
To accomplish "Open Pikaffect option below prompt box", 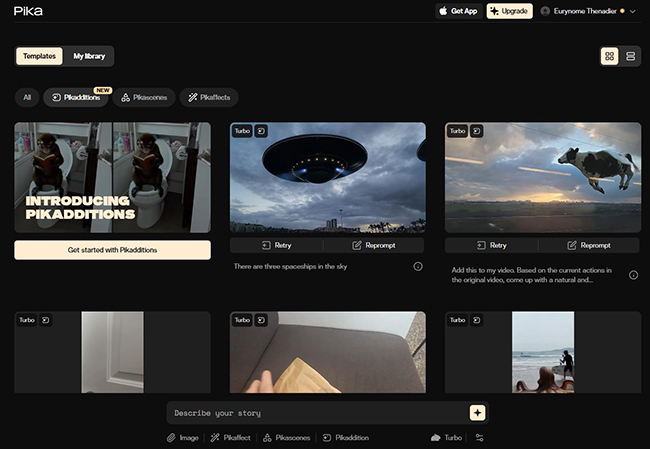I will pyautogui.click(x=231, y=438).
